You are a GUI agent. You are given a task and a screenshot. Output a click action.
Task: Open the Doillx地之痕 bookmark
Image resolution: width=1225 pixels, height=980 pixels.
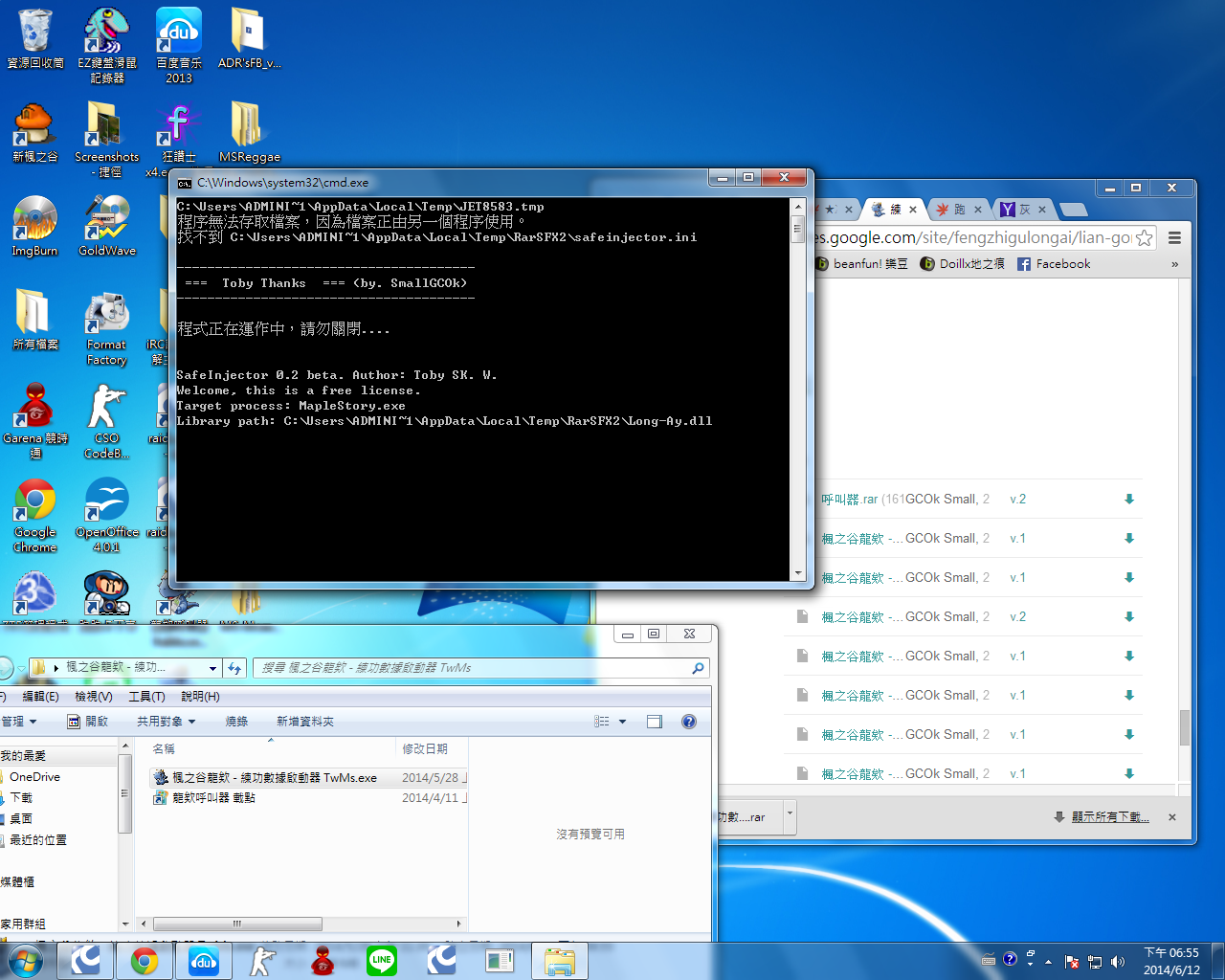[x=963, y=264]
